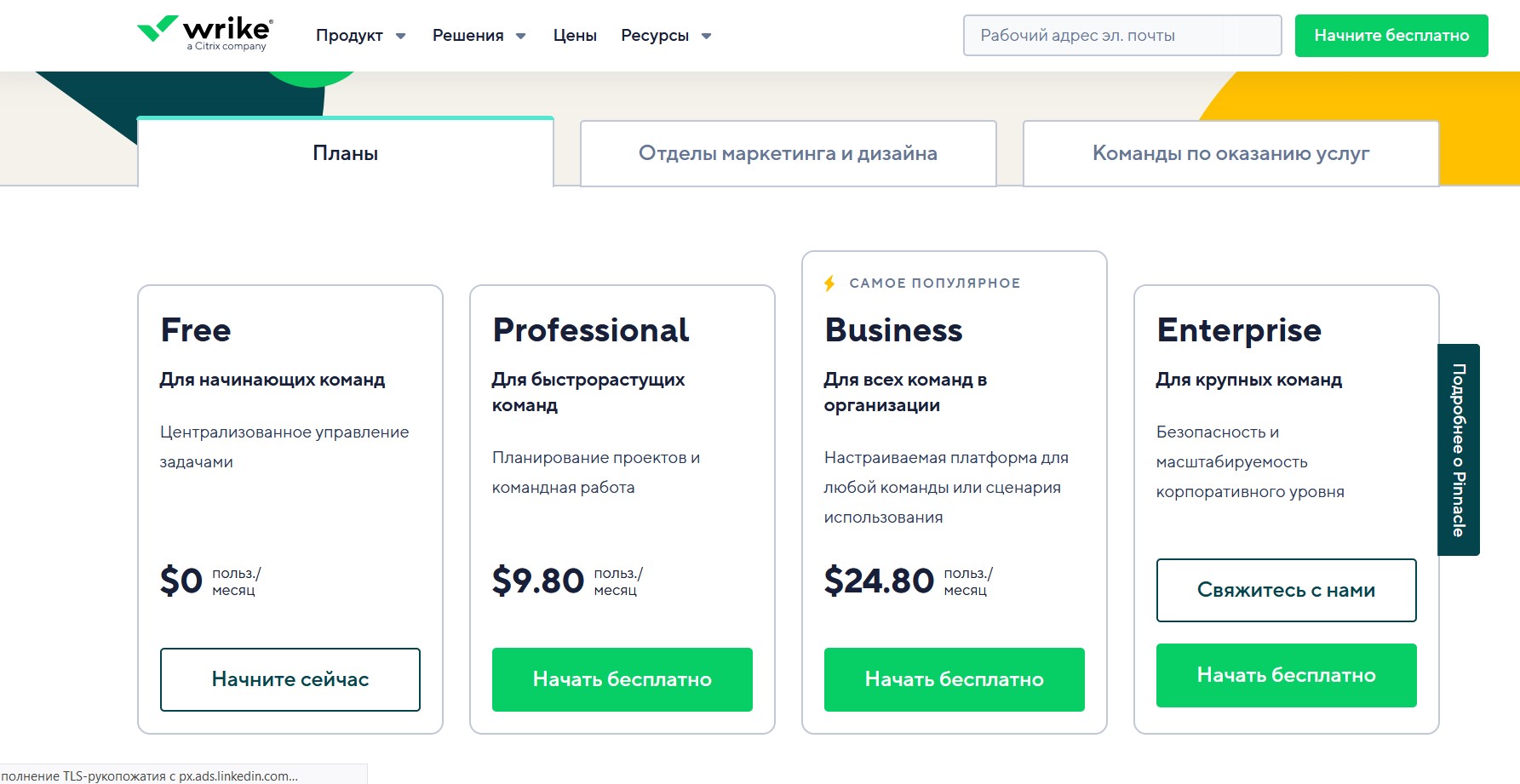The image size is (1520, 784).
Task: Expand the Продукт dropdown arrow
Action: (401, 36)
